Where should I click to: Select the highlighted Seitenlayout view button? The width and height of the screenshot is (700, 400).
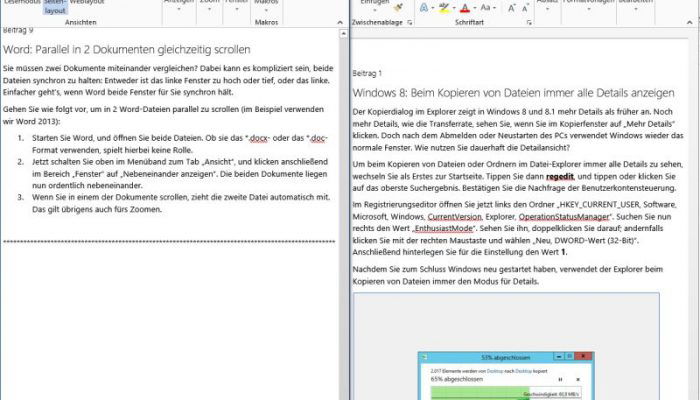[x=55, y=7]
